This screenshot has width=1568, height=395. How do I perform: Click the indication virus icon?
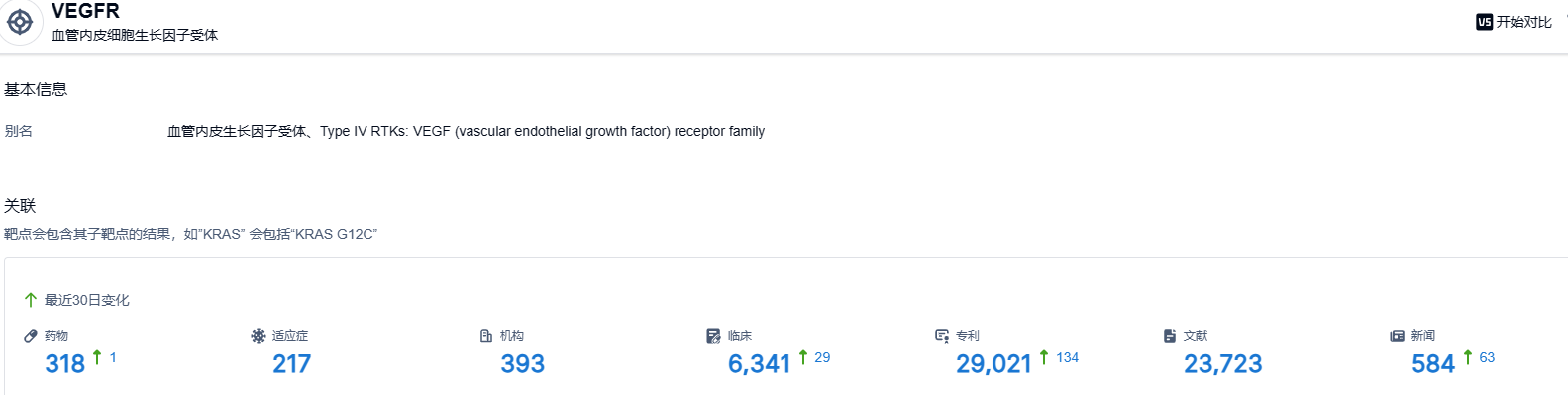259,336
